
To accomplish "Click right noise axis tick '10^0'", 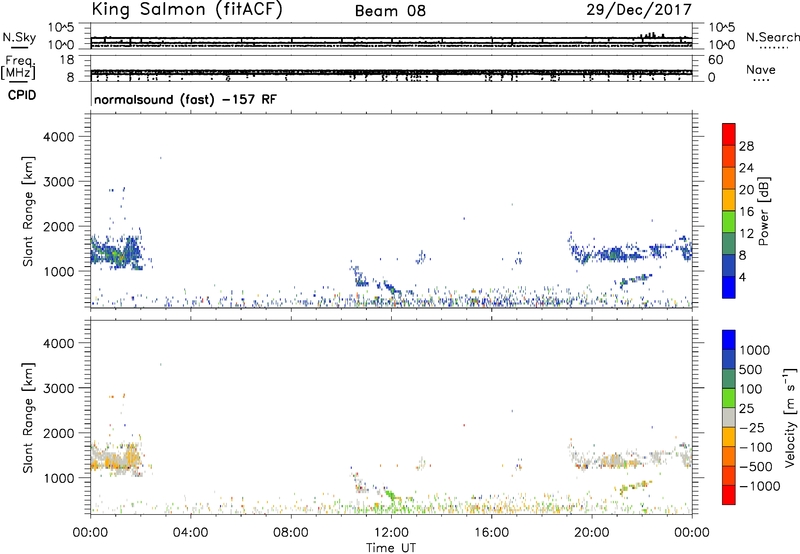I will (x=722, y=45).
